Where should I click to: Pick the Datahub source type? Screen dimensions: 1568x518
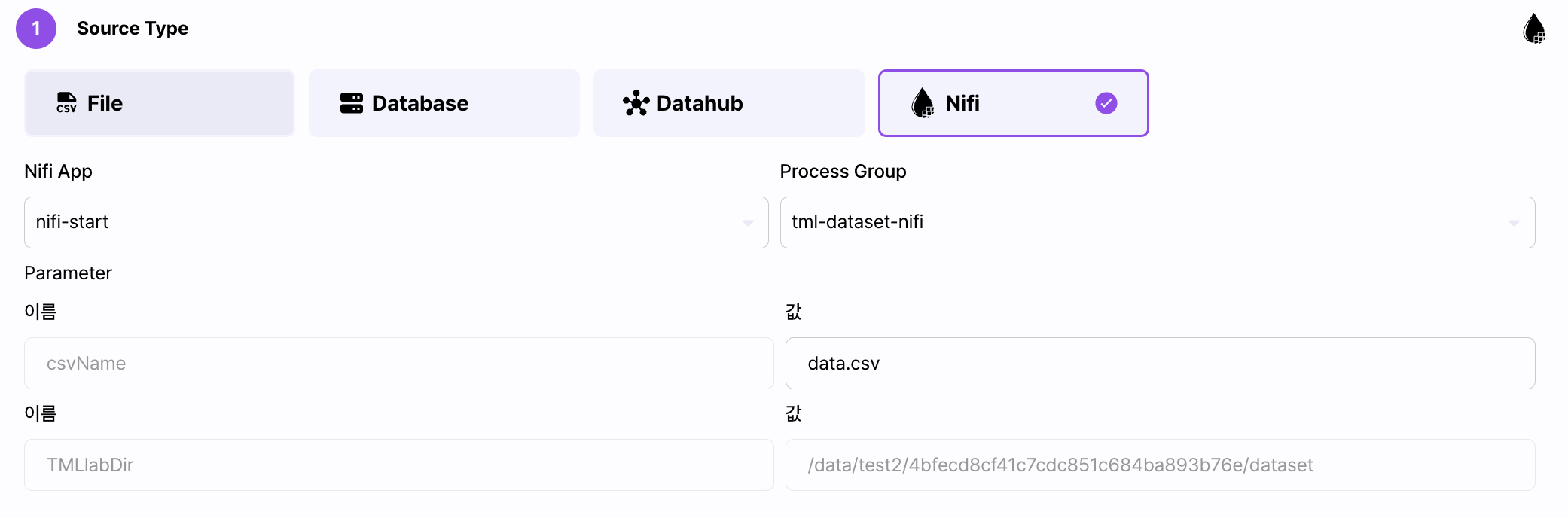click(x=729, y=103)
